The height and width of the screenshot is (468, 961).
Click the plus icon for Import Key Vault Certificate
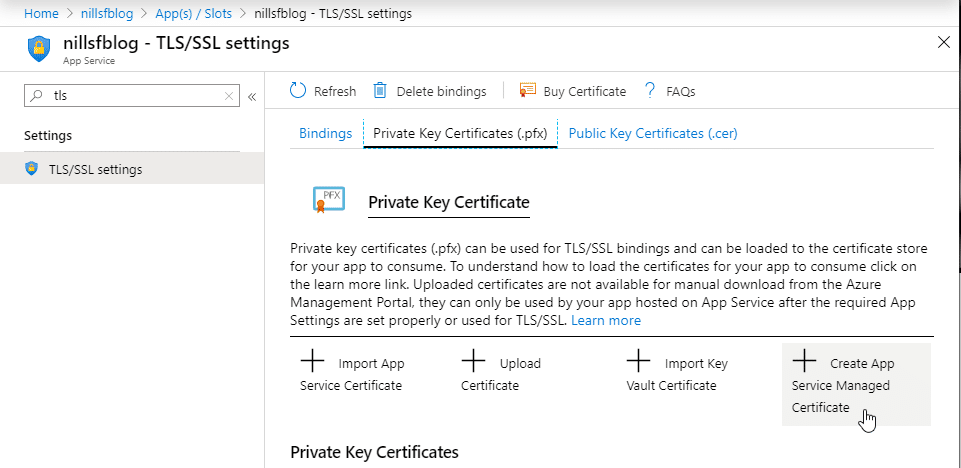click(639, 361)
